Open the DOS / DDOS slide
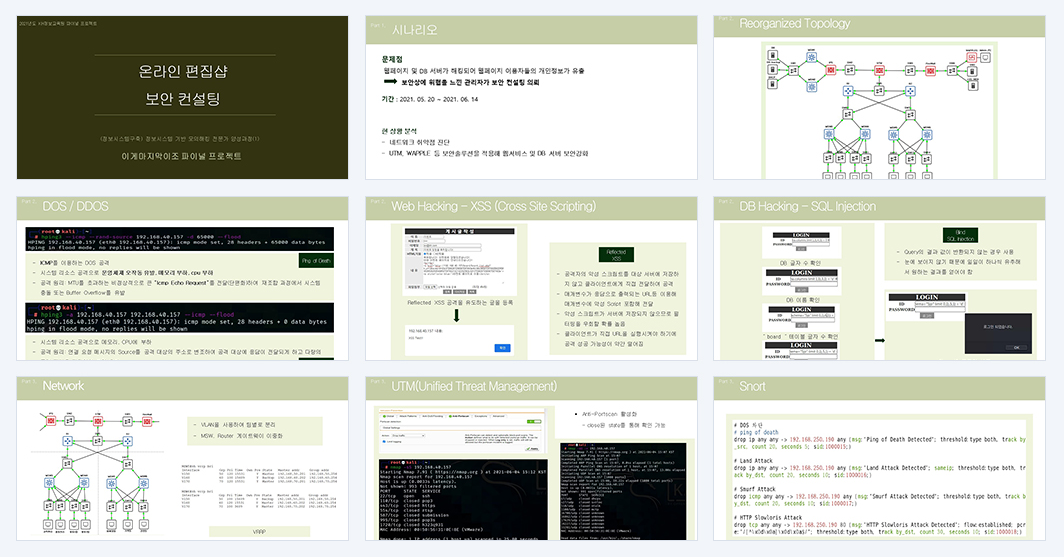Image resolution: width=1064 pixels, height=557 pixels. (x=183, y=279)
